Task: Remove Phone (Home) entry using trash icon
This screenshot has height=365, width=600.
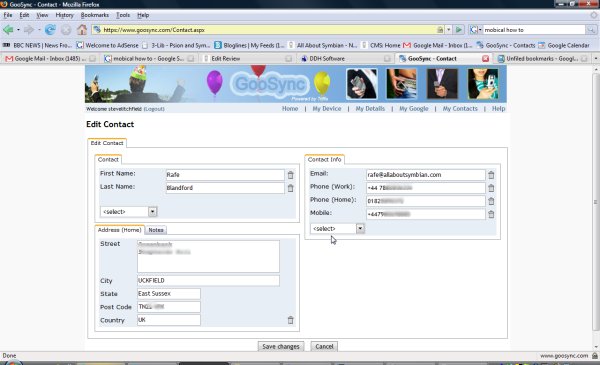Action: pyautogui.click(x=491, y=201)
